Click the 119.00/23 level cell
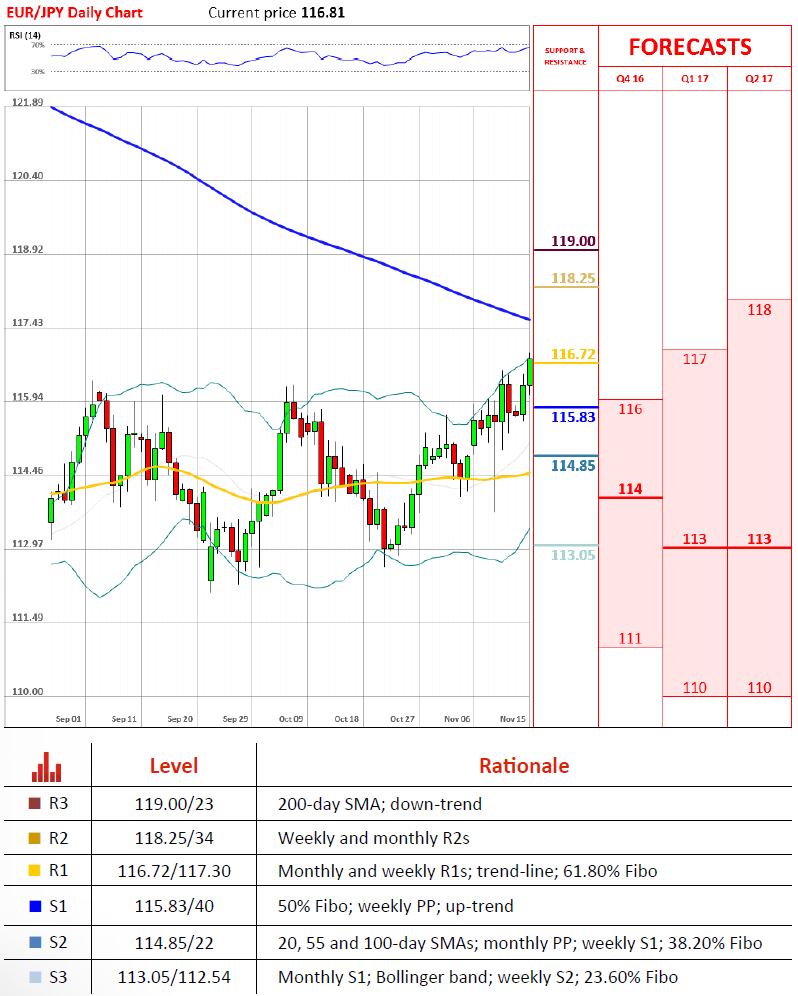Screen dimensions: 798x996 (174, 804)
